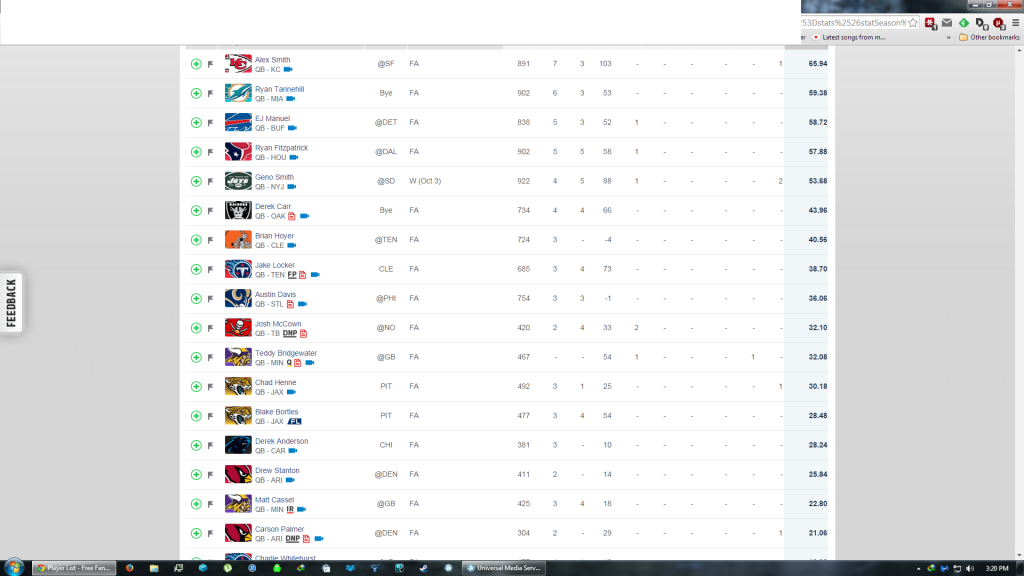Flag Derek Anderson using the flag icon
This screenshot has height=576, width=1024.
(210, 445)
